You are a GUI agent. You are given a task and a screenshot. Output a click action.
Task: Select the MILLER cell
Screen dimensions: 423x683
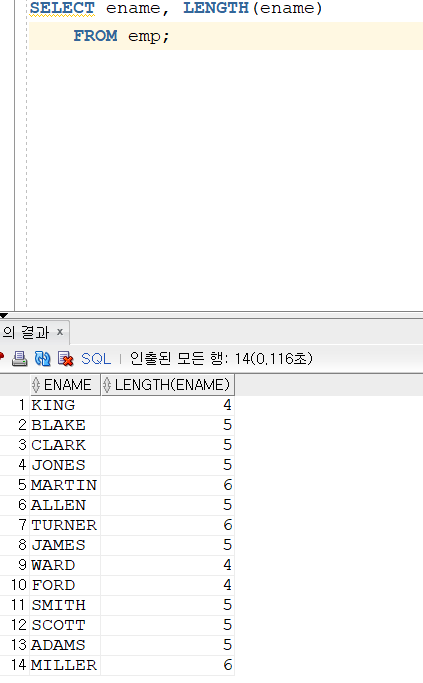[x=65, y=666]
